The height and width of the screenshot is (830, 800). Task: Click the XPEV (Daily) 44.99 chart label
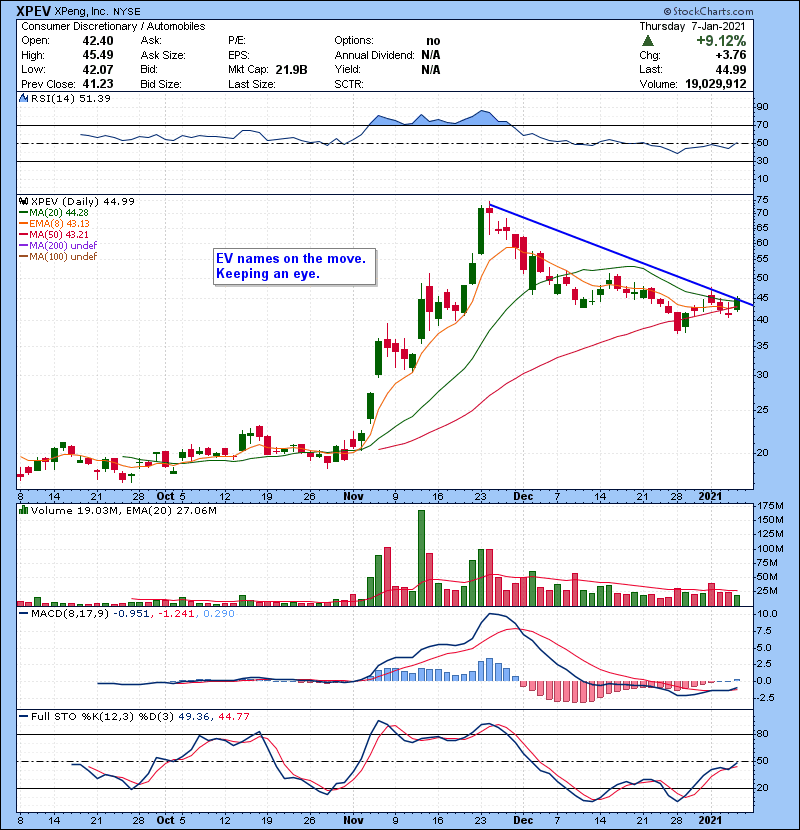pos(83,202)
